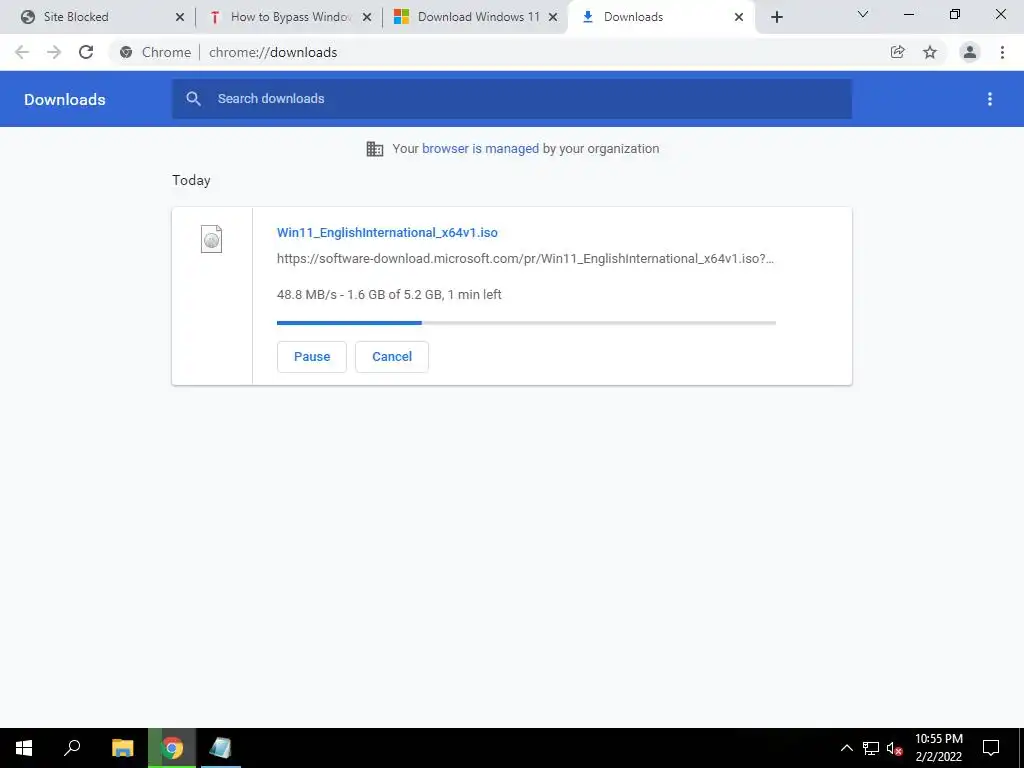This screenshot has width=1024, height=768.
Task: Open File Explorer from the taskbar
Action: [122, 748]
